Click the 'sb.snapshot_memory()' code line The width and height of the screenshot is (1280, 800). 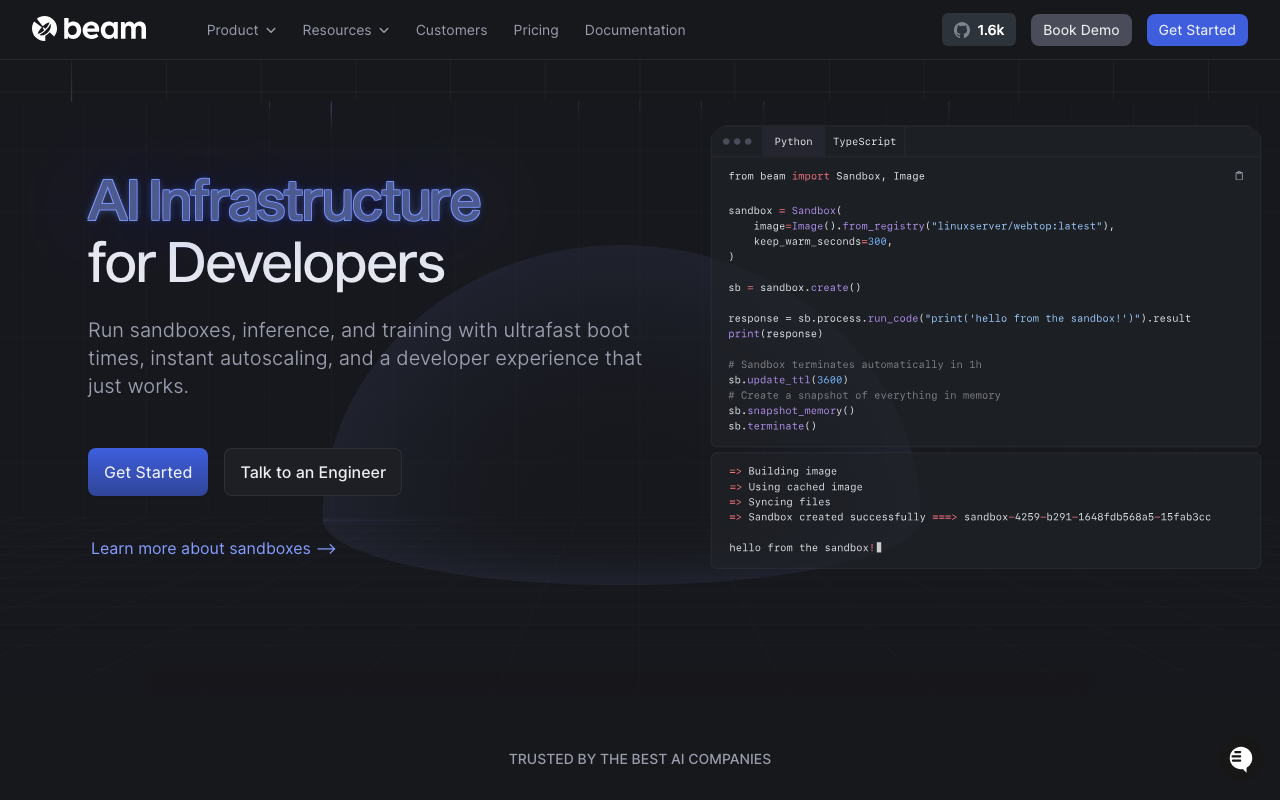tap(791, 411)
